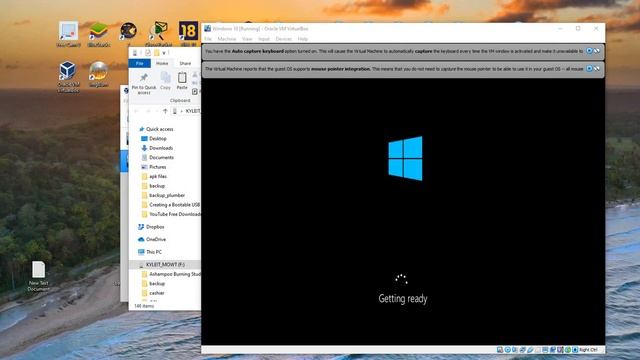
Task: Click the 146 items status text in Explorer
Action: 144,306
